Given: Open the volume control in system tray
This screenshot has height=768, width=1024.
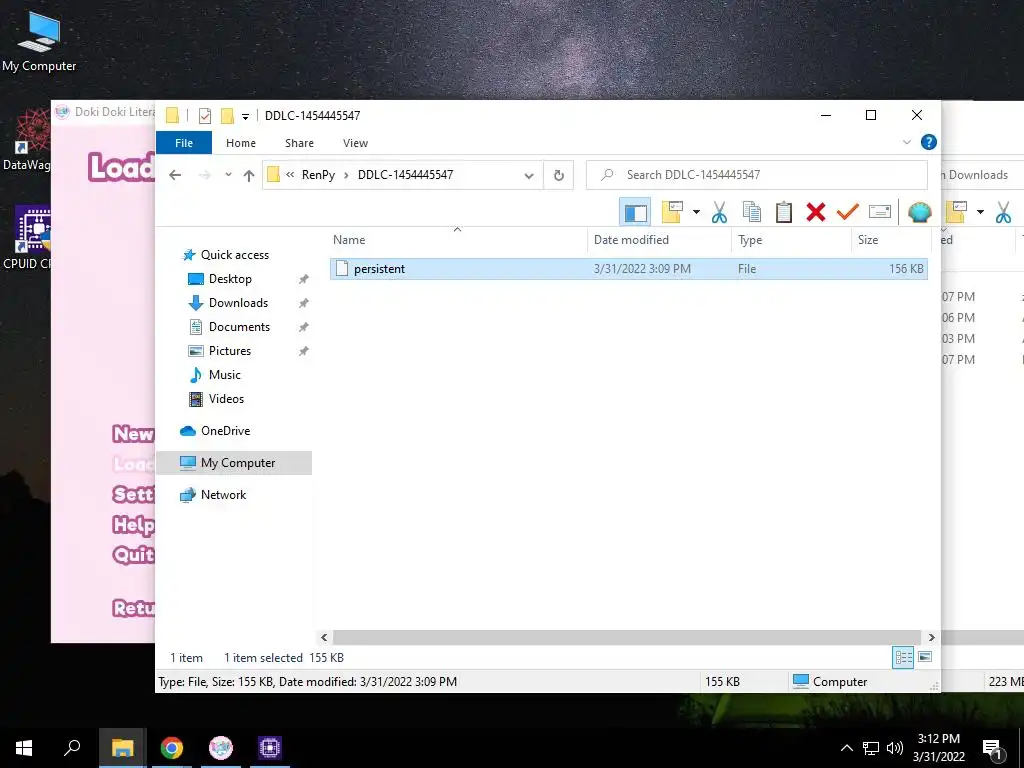Looking at the screenshot, I should (895, 748).
